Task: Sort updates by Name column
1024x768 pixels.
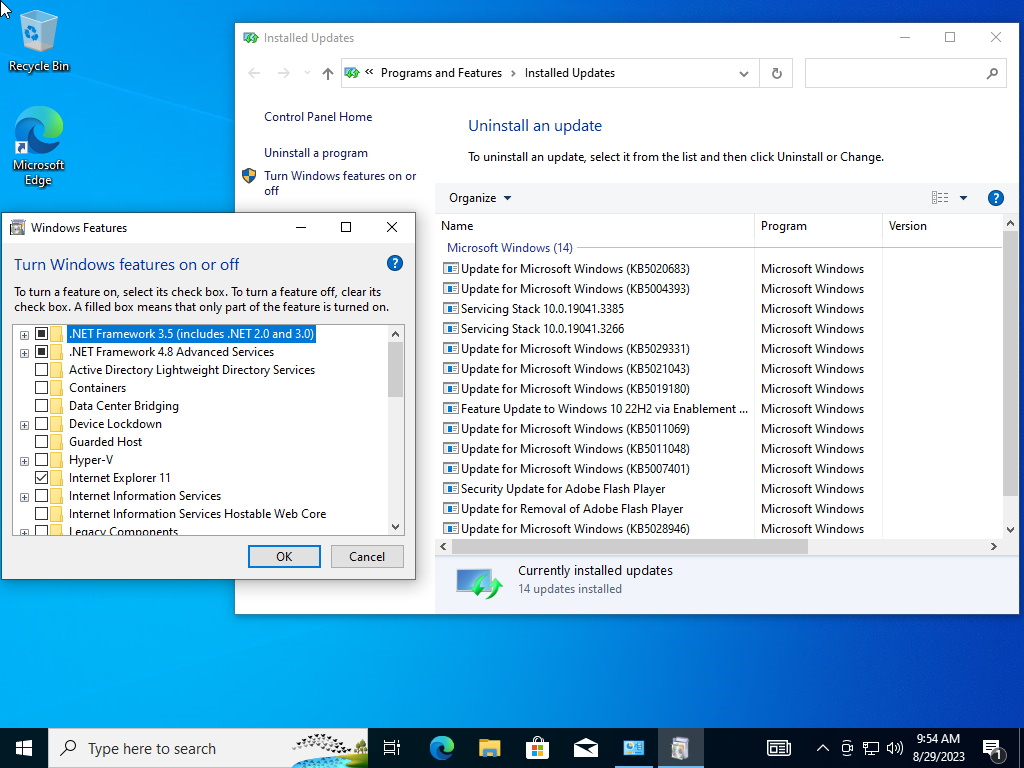Action: click(x=594, y=226)
